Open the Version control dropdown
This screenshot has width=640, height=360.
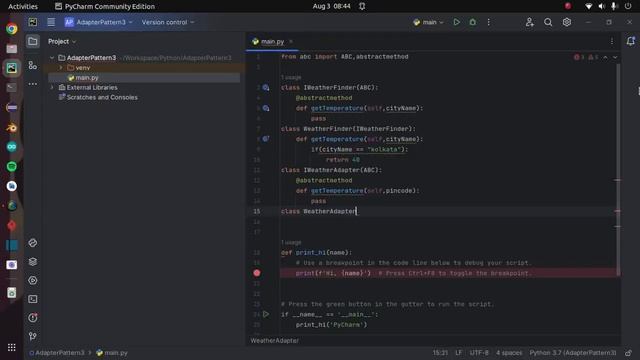[x=168, y=22]
